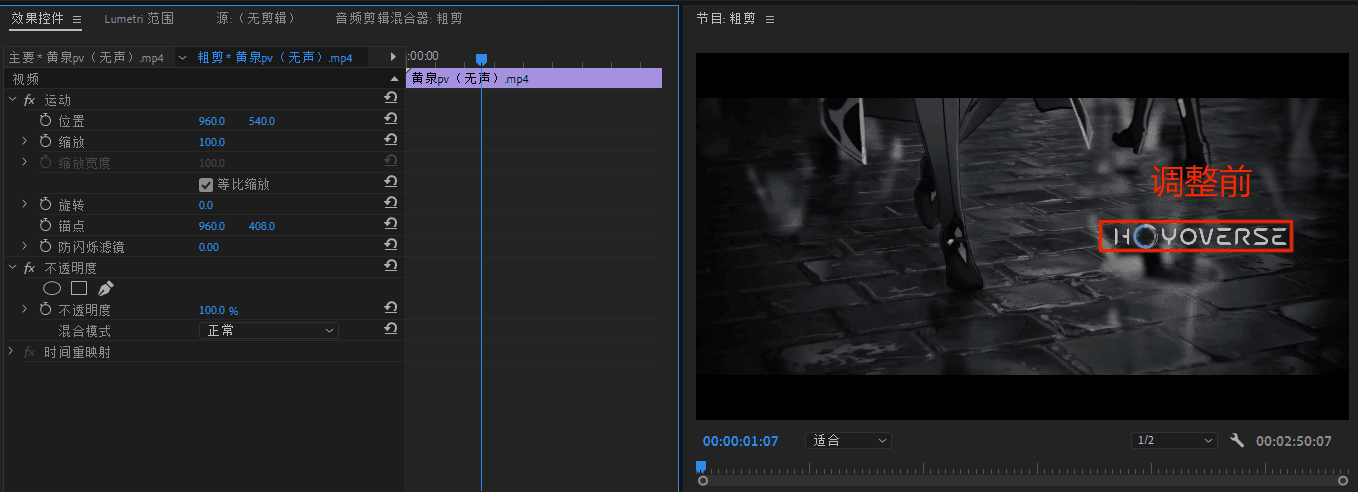1358x492 pixels.
Task: Switch to the Lumetri 范围 tab
Action: (x=139, y=18)
